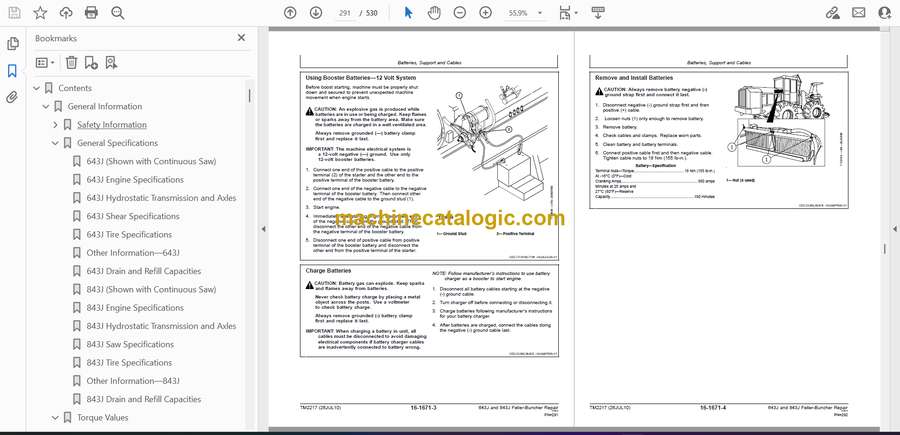The width and height of the screenshot is (900, 435).
Task: Go to previous page arrow icon
Action: [290, 13]
